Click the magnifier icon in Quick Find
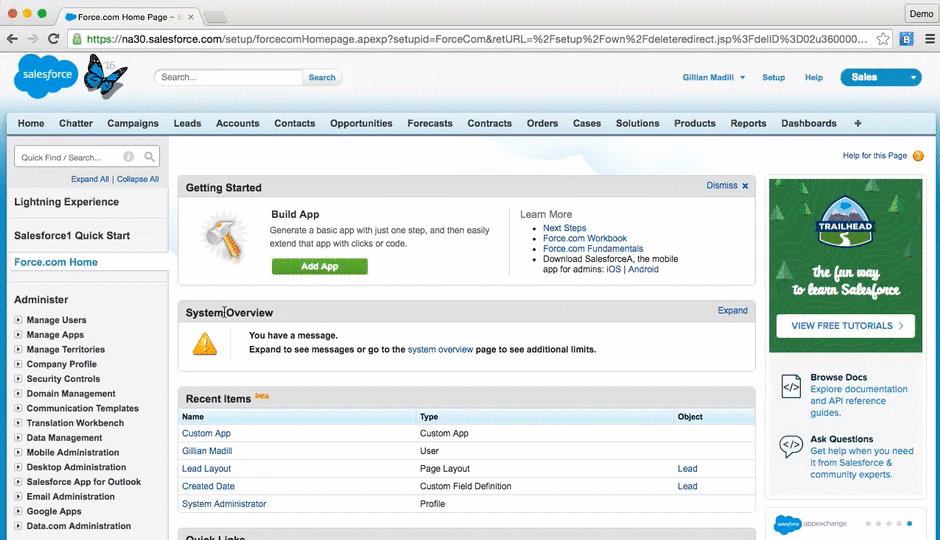Image resolution: width=940 pixels, height=540 pixels. coord(149,157)
